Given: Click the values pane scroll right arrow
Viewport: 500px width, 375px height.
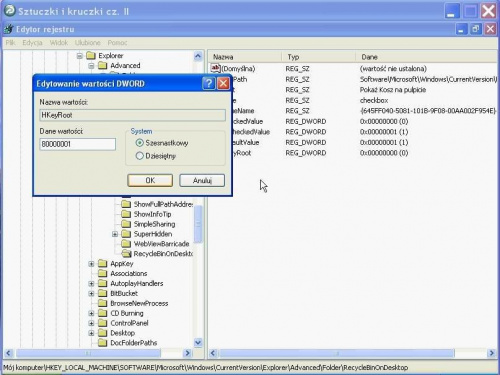Looking at the screenshot, I should point(491,353).
